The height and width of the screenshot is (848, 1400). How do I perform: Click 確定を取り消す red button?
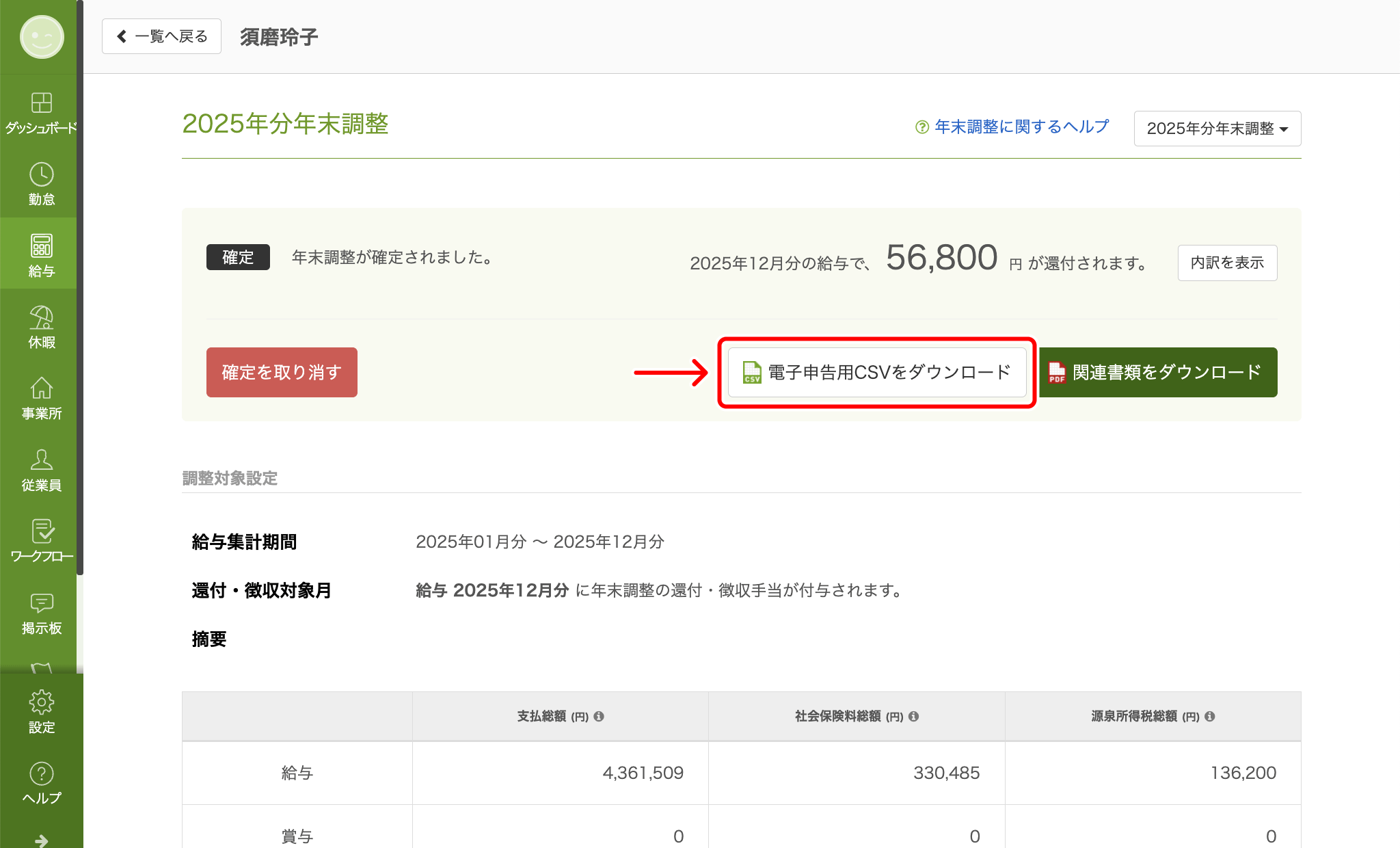pyautogui.click(x=282, y=372)
